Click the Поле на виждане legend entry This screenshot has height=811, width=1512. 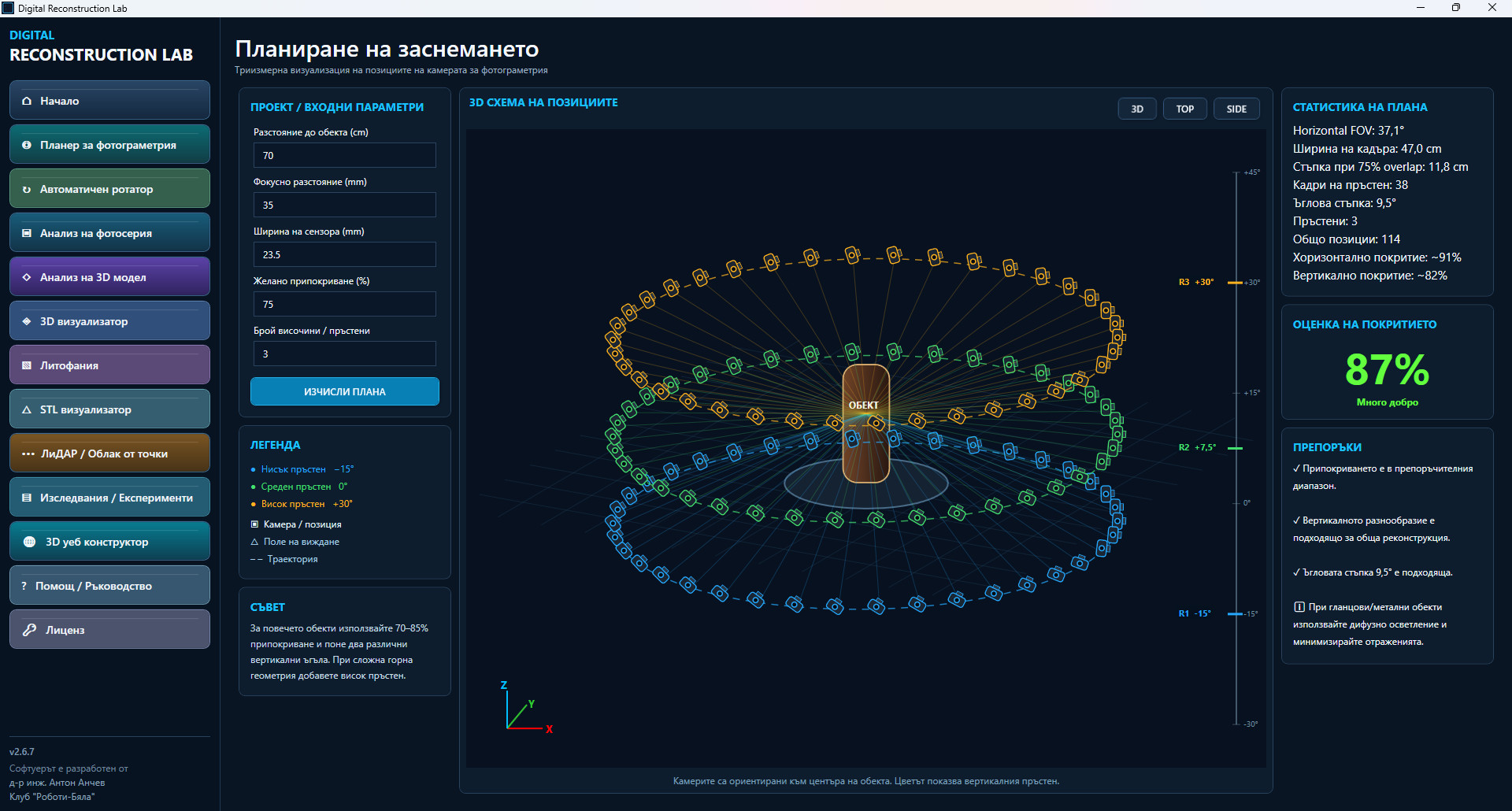point(295,542)
